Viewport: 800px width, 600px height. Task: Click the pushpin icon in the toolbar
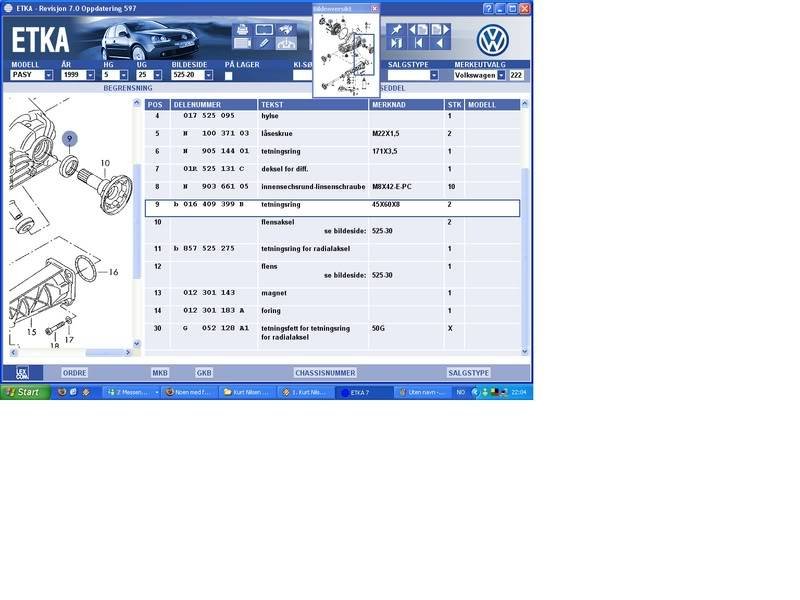click(x=397, y=29)
